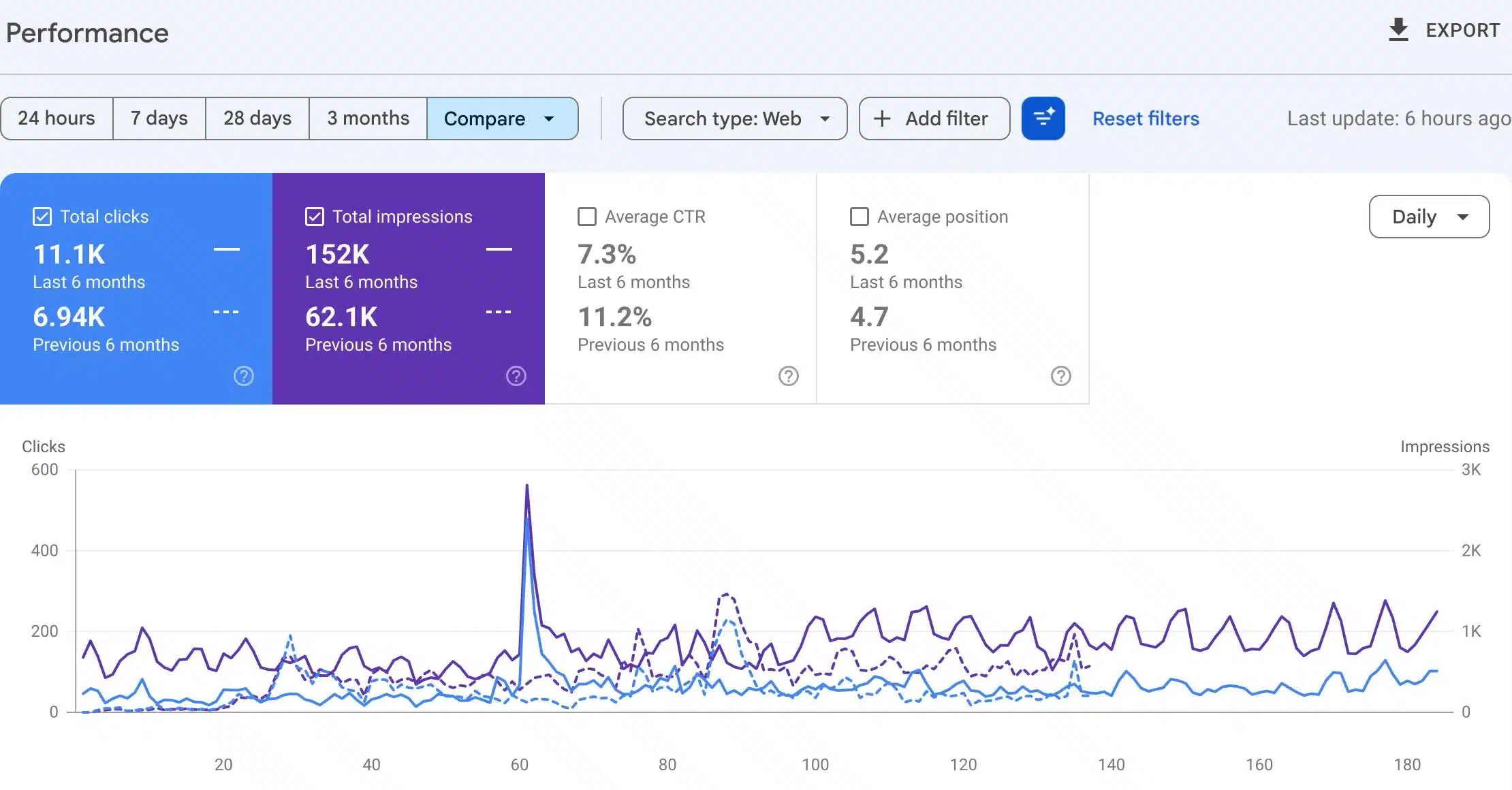Enable the Average position checkbox
Image resolution: width=1512 pixels, height=790 pixels.
click(860, 217)
